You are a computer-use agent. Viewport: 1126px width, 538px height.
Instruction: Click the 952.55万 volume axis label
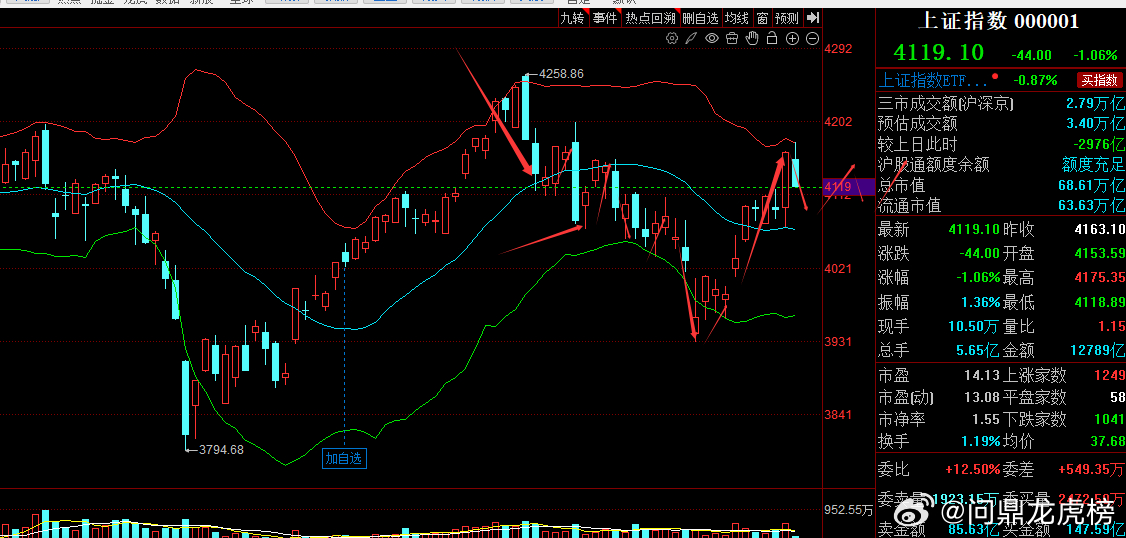848,511
